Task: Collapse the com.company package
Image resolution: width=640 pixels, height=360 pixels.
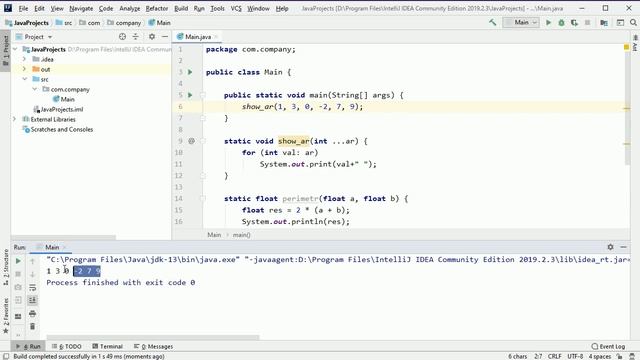Action: coord(35,89)
